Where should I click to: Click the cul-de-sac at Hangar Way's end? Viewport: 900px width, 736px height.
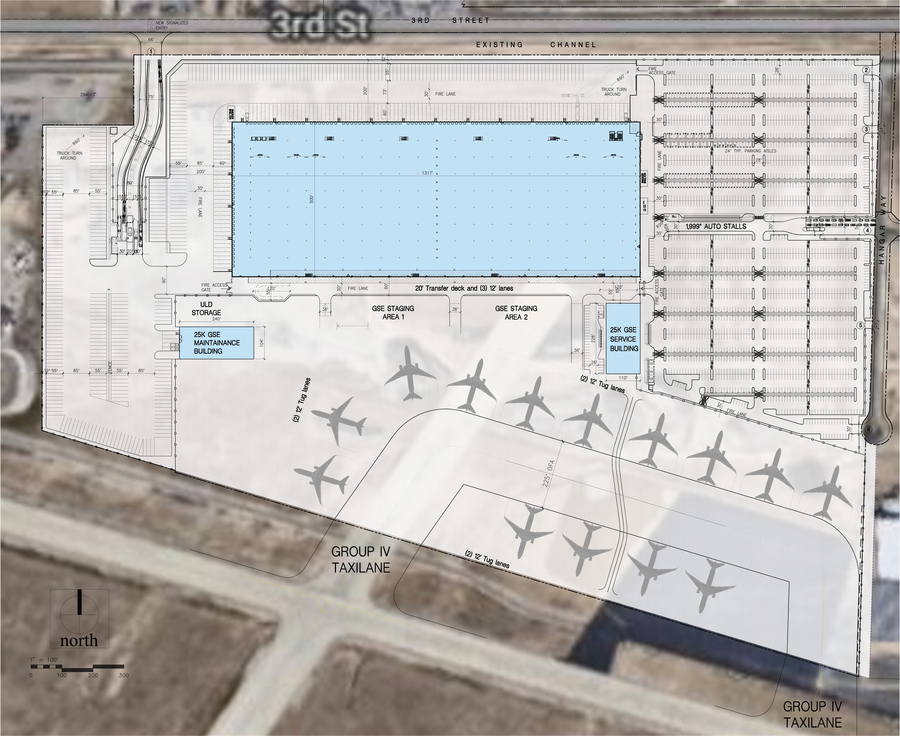pyautogui.click(x=875, y=429)
